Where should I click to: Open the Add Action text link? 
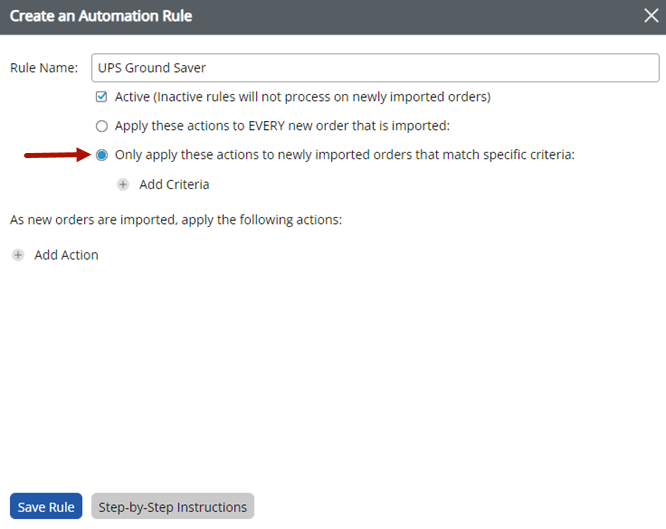[x=66, y=255]
